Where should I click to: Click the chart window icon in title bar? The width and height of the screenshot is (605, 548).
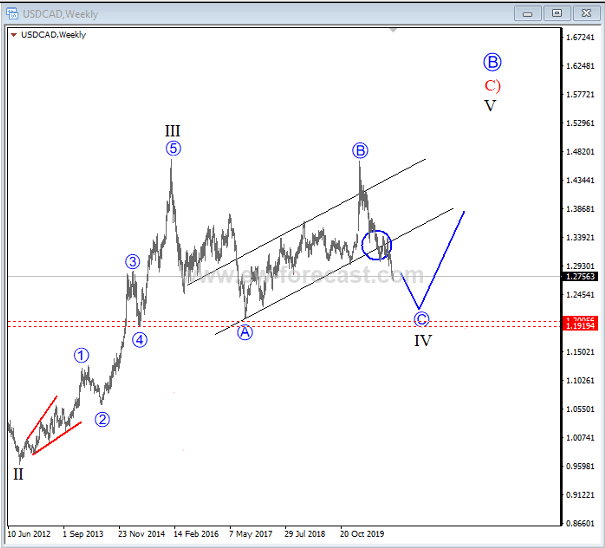[12, 12]
